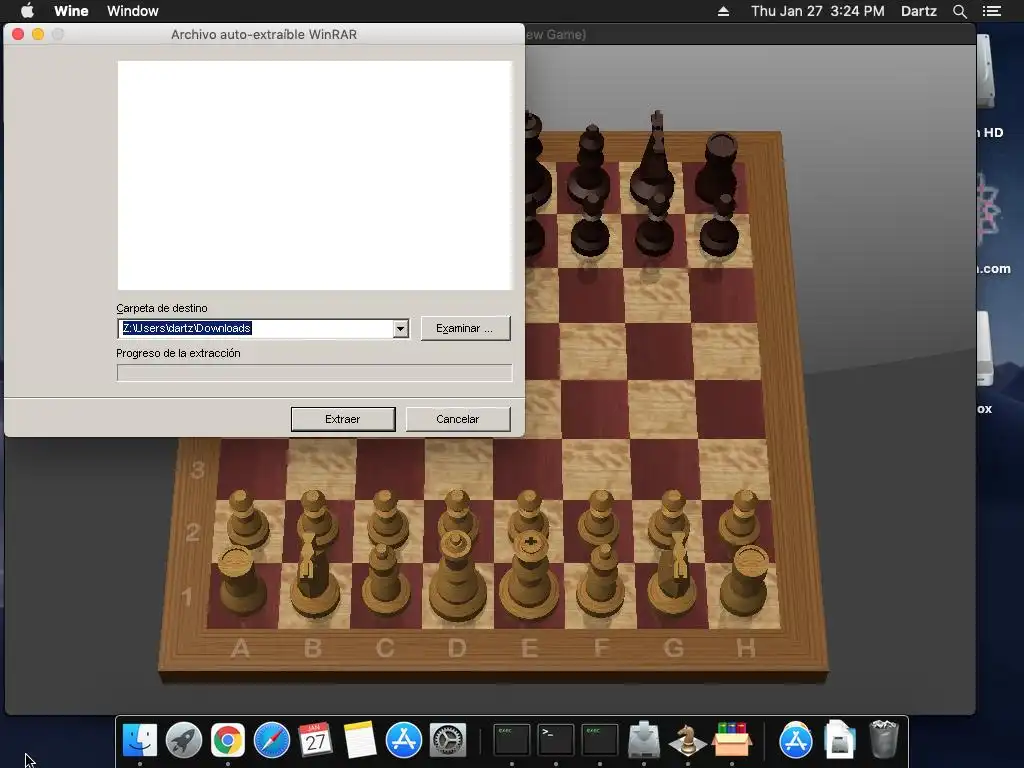Select the white pawn on A2
This screenshot has height=768, width=1024.
tap(245, 519)
